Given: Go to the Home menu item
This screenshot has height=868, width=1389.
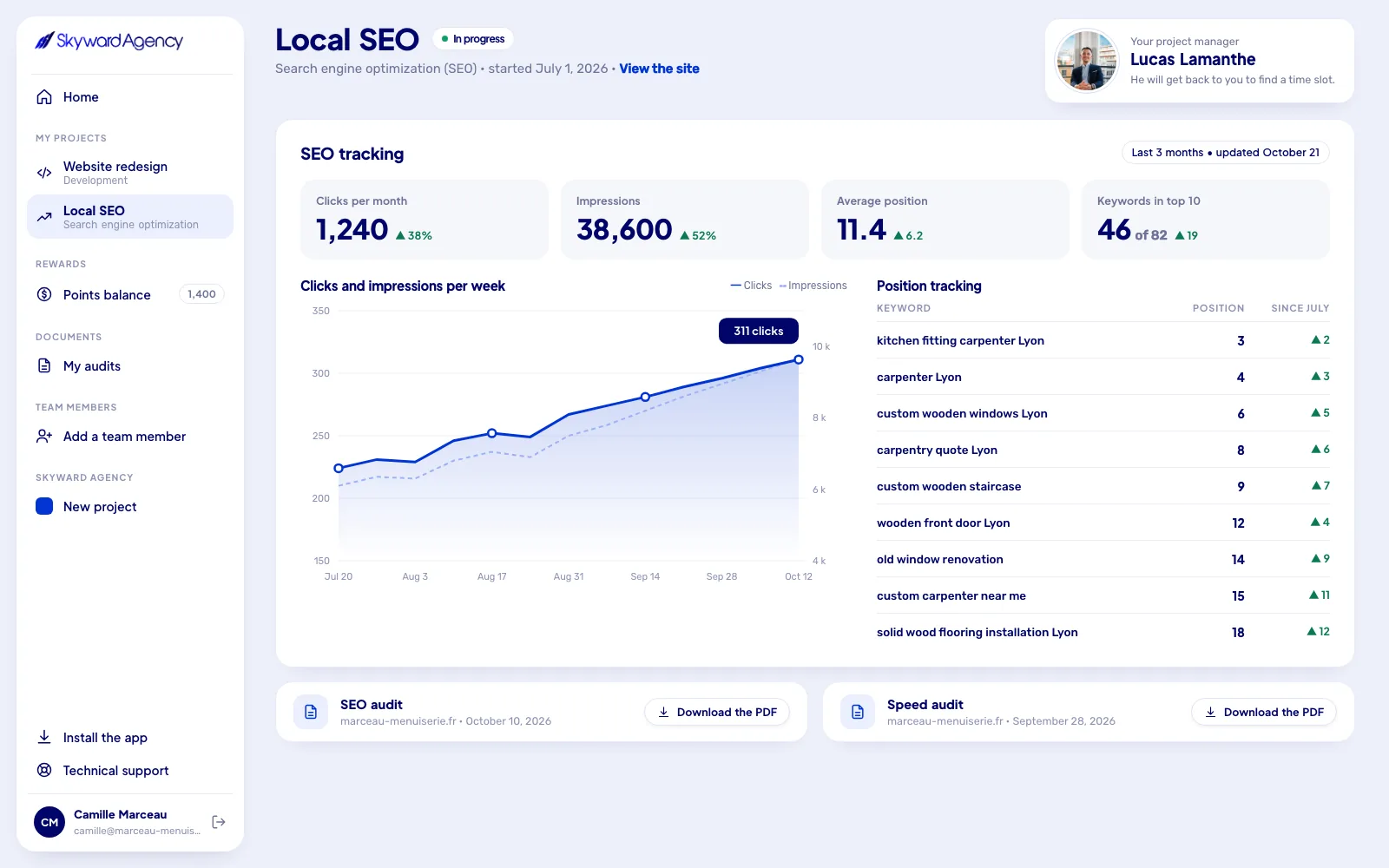Looking at the screenshot, I should (x=130, y=97).
